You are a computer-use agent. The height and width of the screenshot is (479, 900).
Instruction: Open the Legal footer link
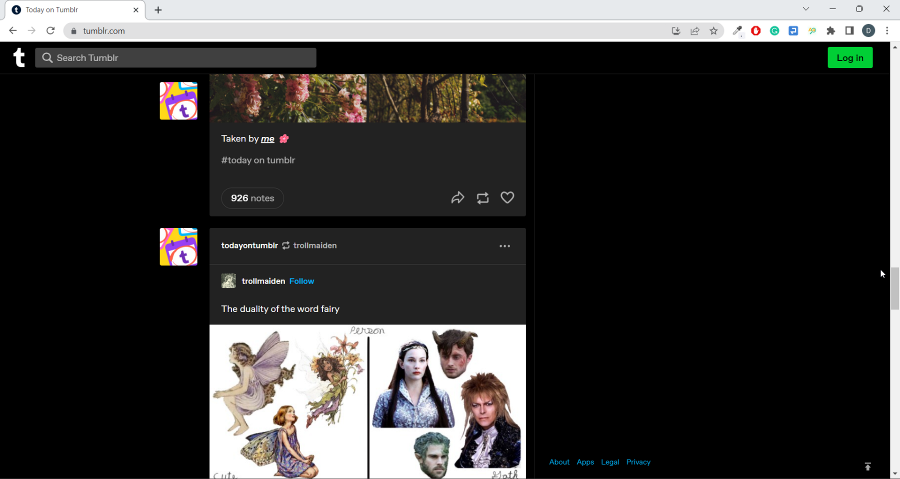[x=610, y=462]
